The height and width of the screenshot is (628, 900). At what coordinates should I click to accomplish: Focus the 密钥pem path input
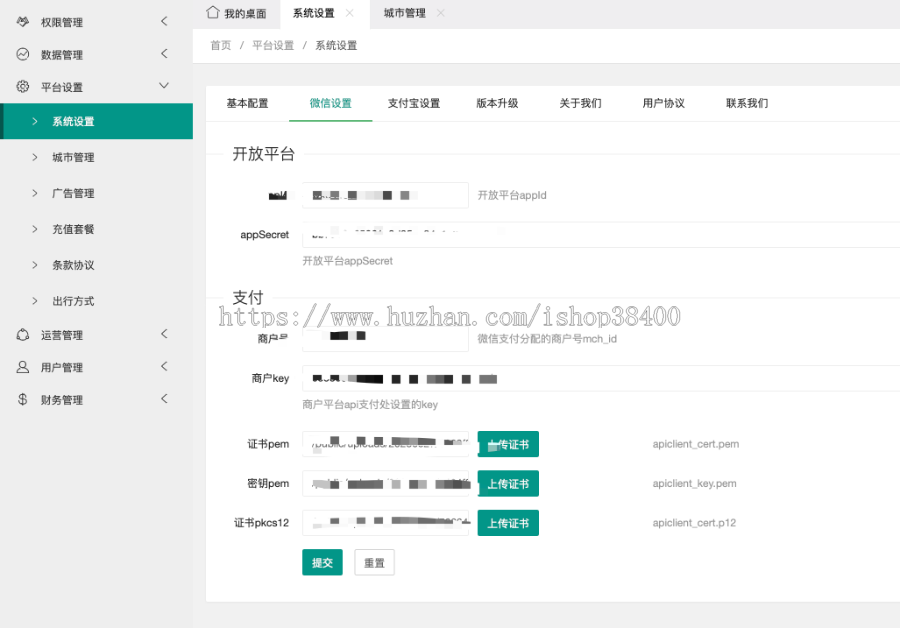385,484
